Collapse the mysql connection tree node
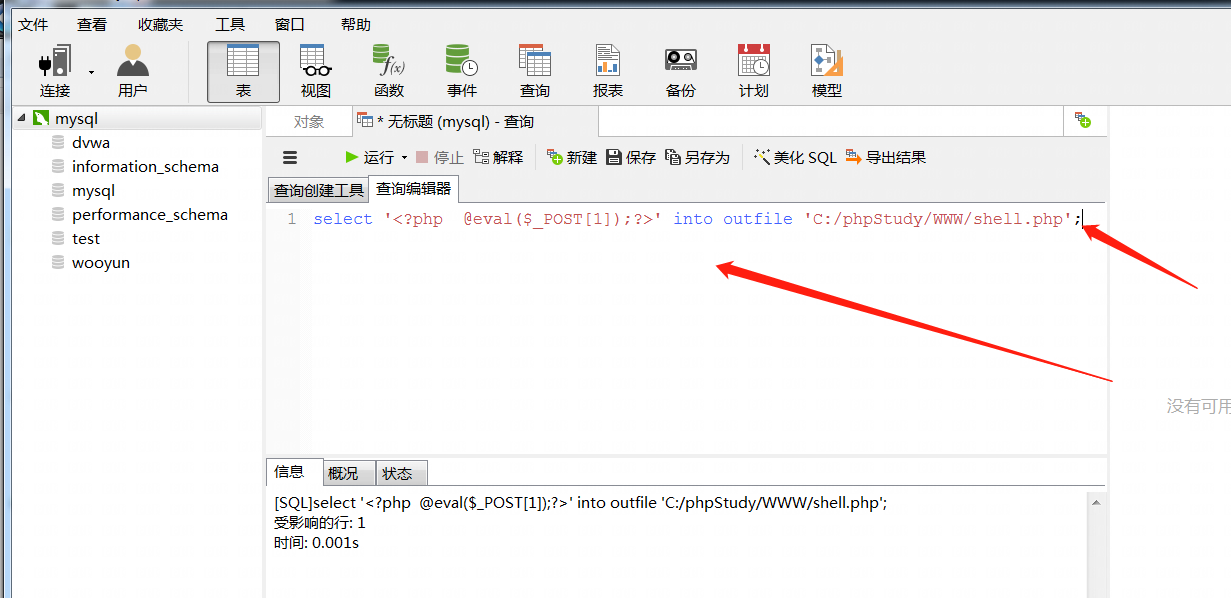The width and height of the screenshot is (1231, 598). (21, 118)
